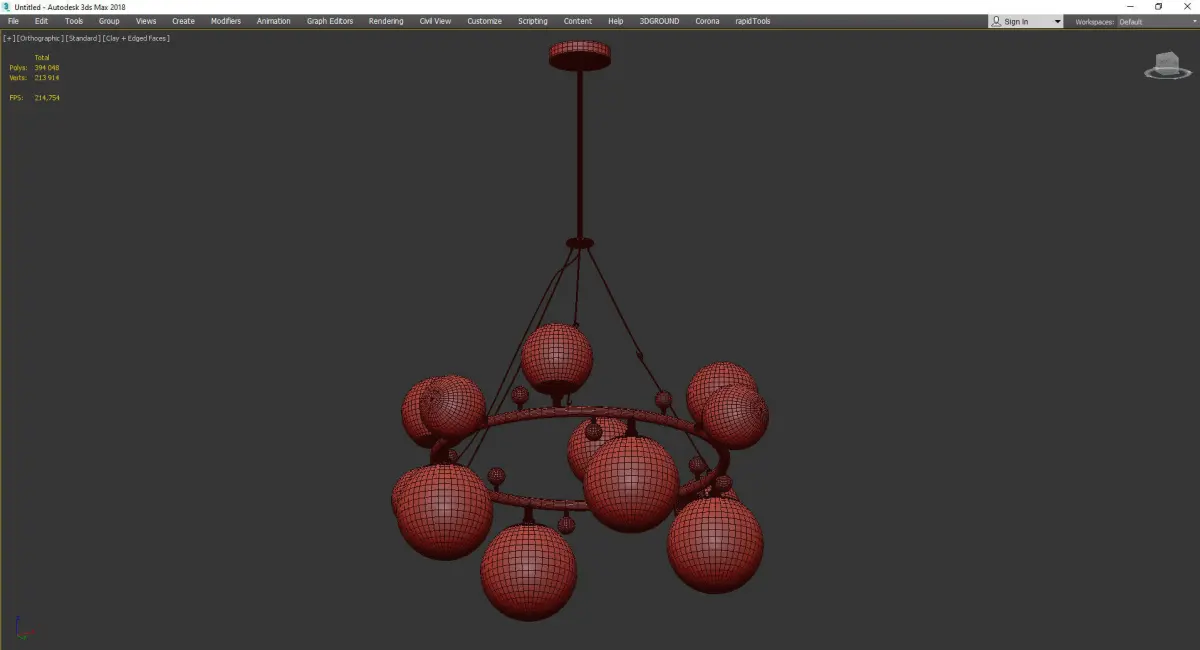Open the Rendering menu
The width and height of the screenshot is (1200, 650).
(386, 21)
